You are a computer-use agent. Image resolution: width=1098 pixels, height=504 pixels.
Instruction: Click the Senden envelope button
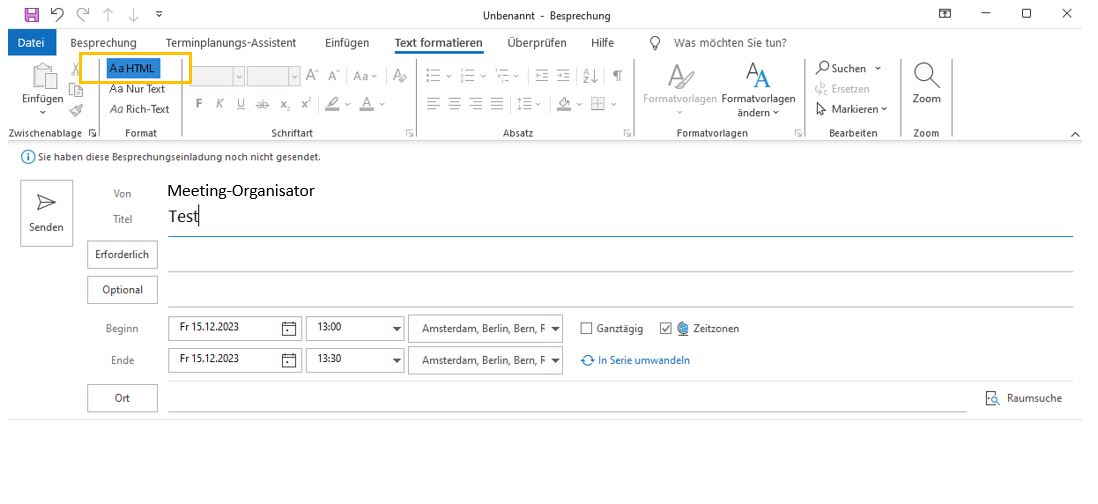tap(46, 212)
